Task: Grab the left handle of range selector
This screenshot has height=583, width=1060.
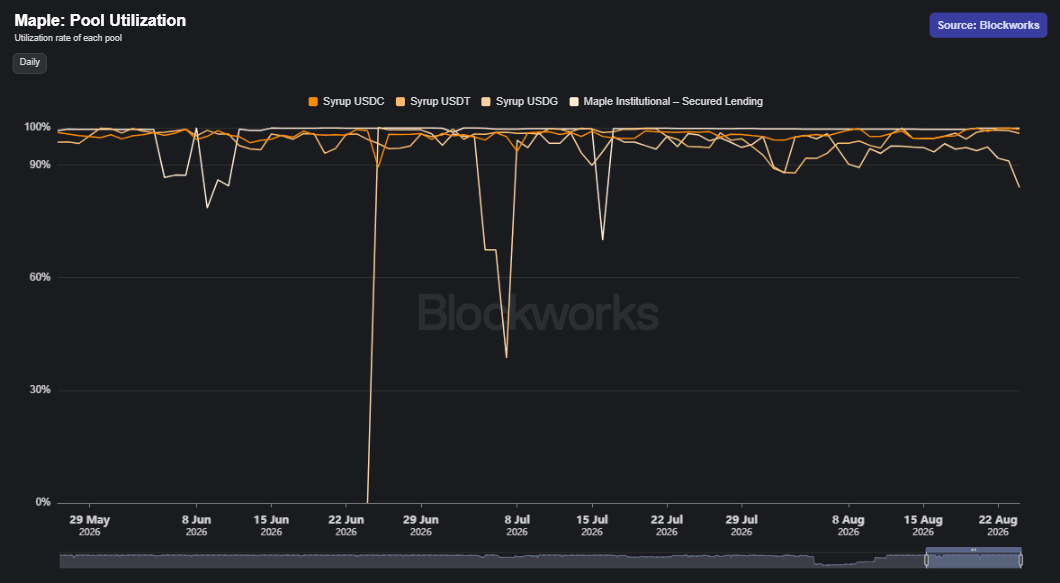Action: click(x=927, y=560)
